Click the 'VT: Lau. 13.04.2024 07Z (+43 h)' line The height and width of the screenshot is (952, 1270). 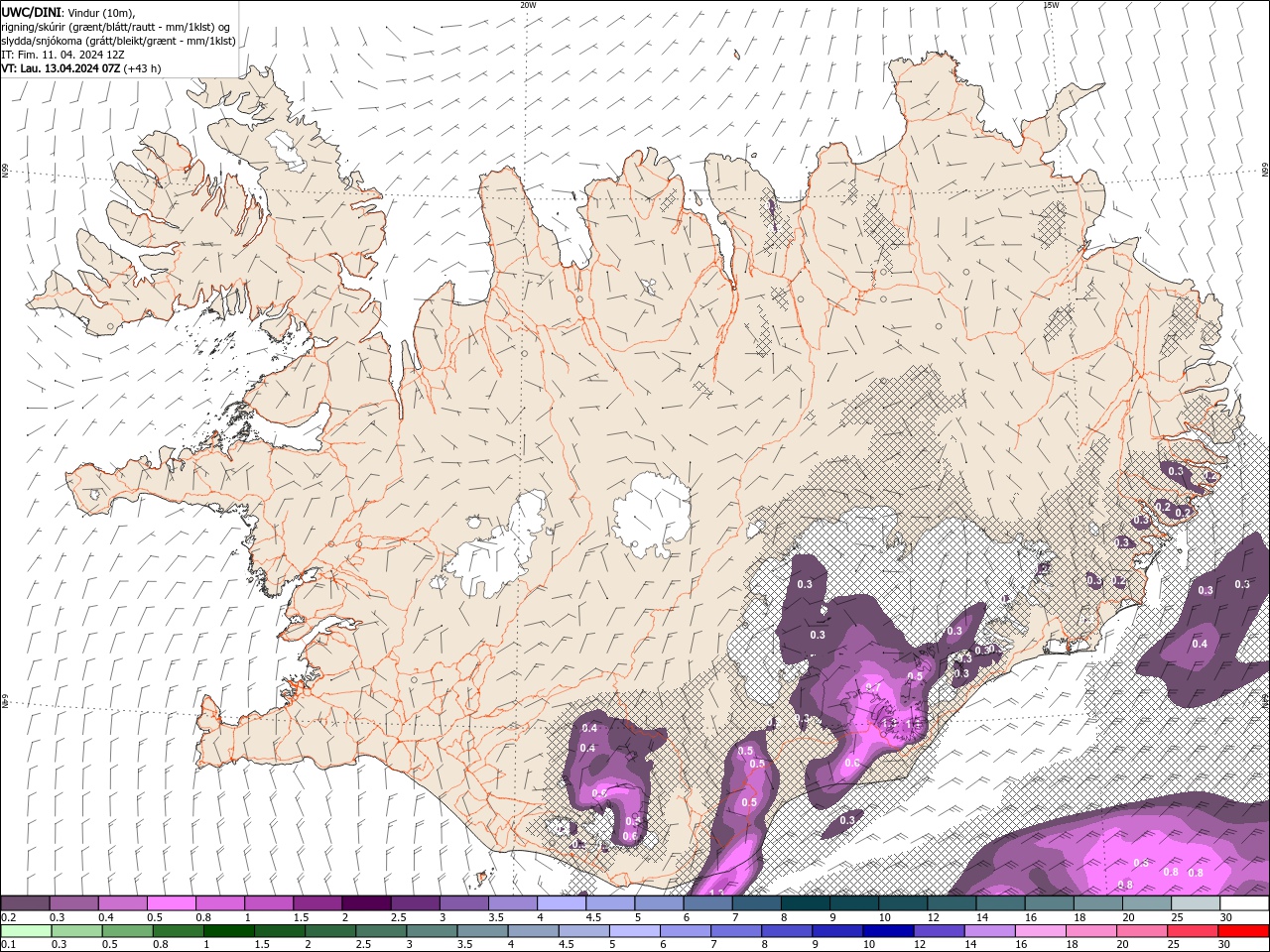pyautogui.click(x=80, y=68)
